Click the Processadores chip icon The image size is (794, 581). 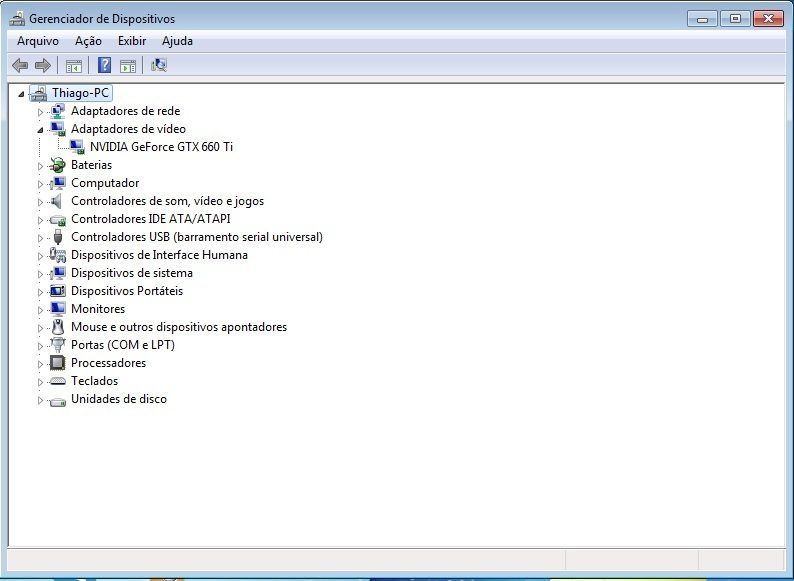pos(58,363)
